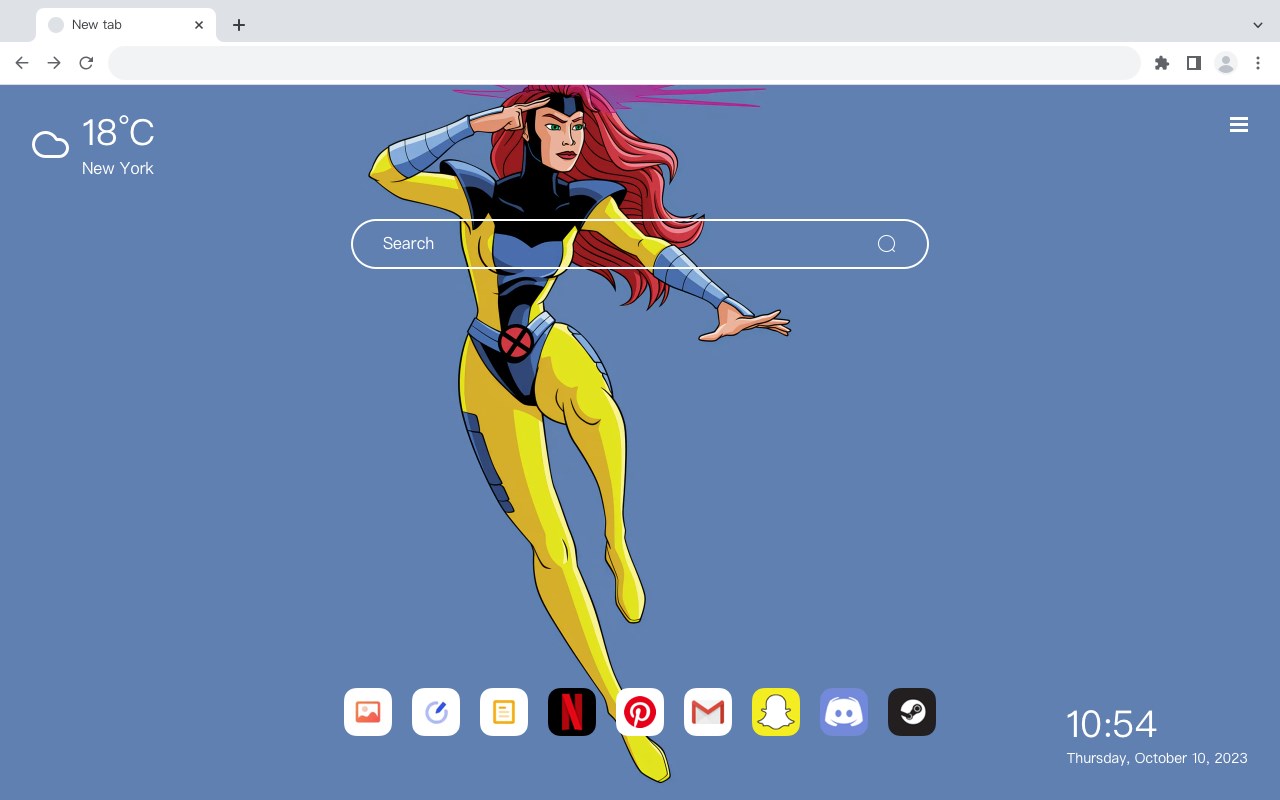The image size is (1280, 800).
Task: Toggle the browser side panel
Action: pyautogui.click(x=1194, y=63)
